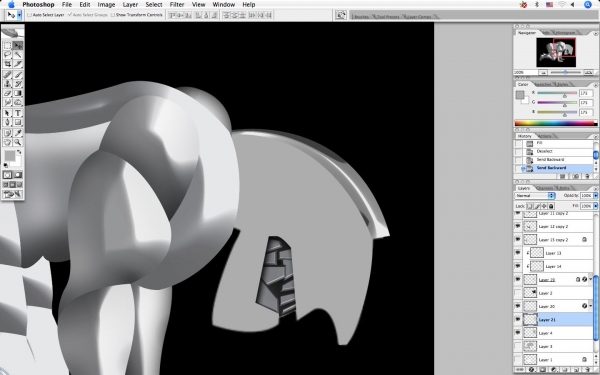
Task: Switch to the Actions tab
Action: click(545, 136)
